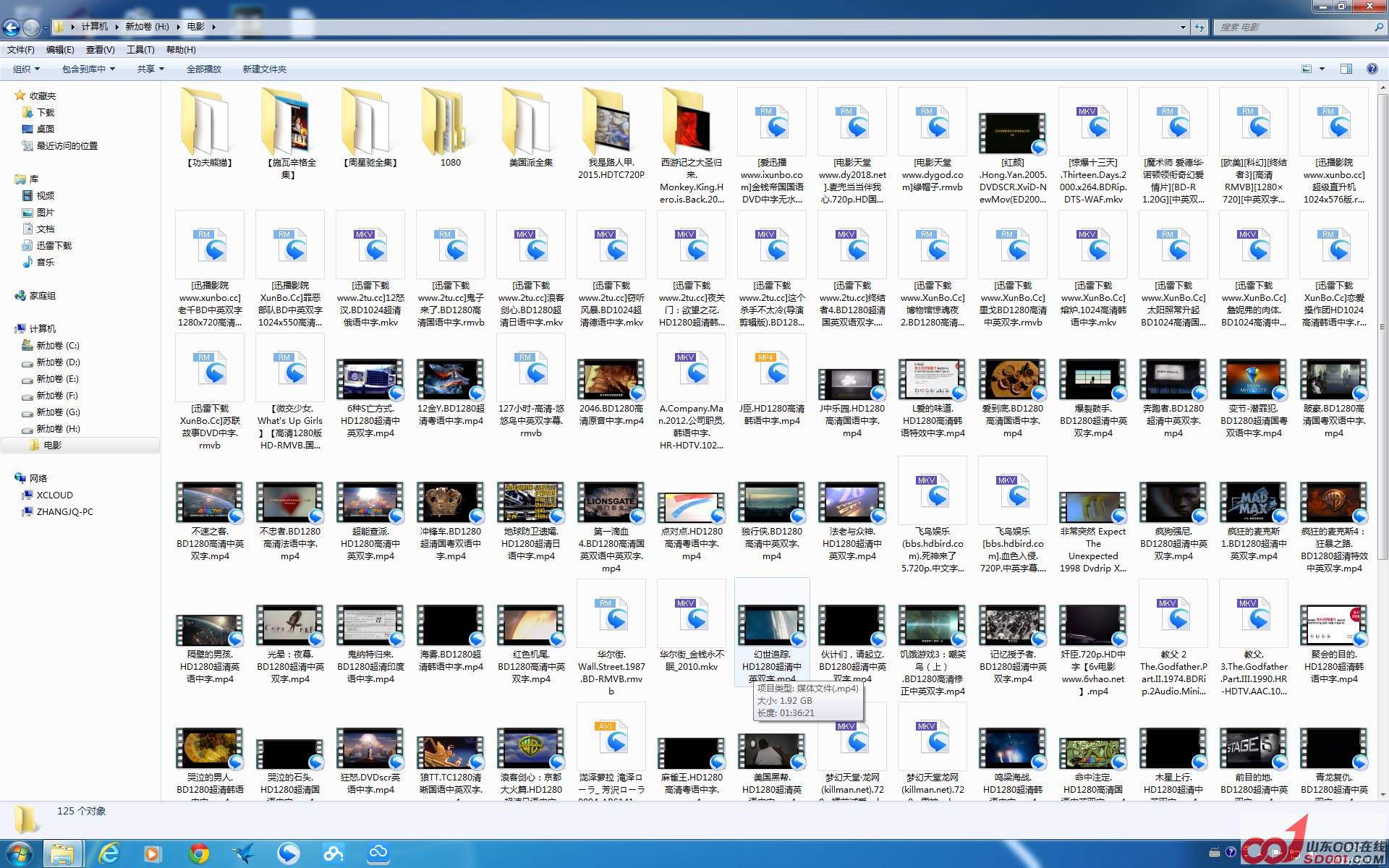Click the help question mark icon
This screenshot has width=1389, height=868.
1372,69
